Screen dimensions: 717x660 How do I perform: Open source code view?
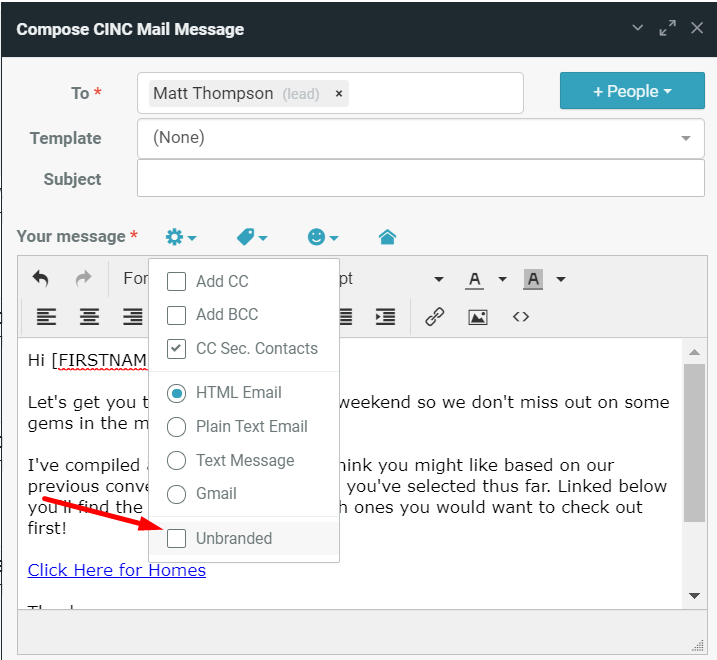521,317
